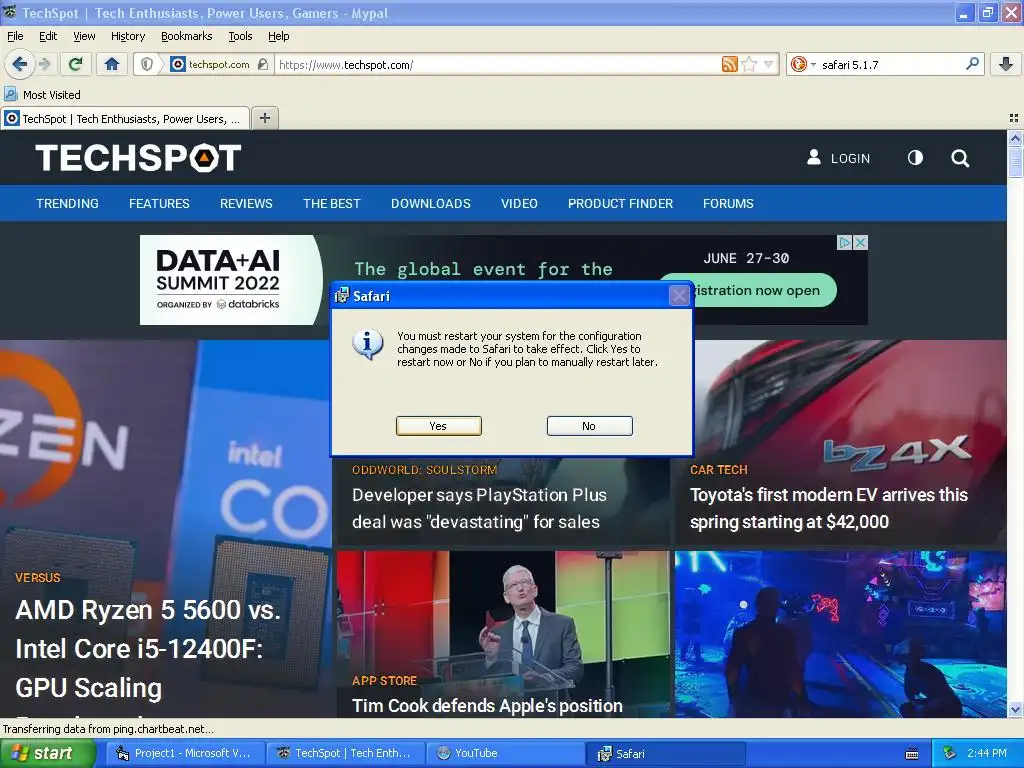This screenshot has width=1024, height=768.
Task: Open the Help menu
Action: (279, 36)
